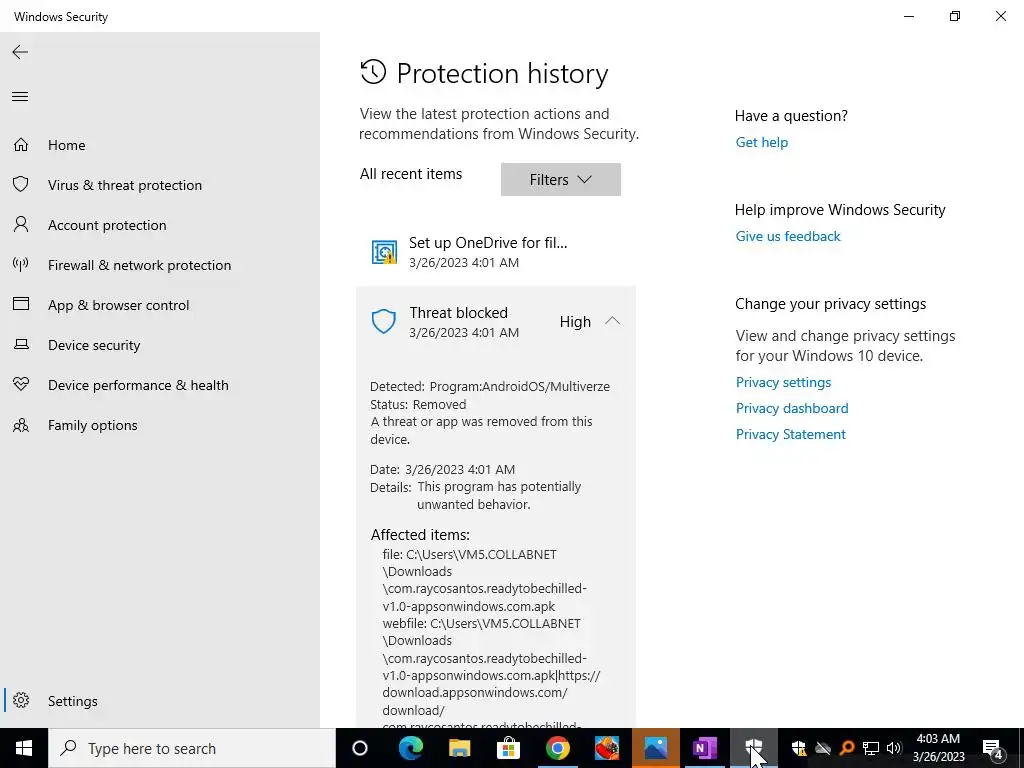Go to Device security section
The width and height of the screenshot is (1024, 768).
click(x=94, y=345)
